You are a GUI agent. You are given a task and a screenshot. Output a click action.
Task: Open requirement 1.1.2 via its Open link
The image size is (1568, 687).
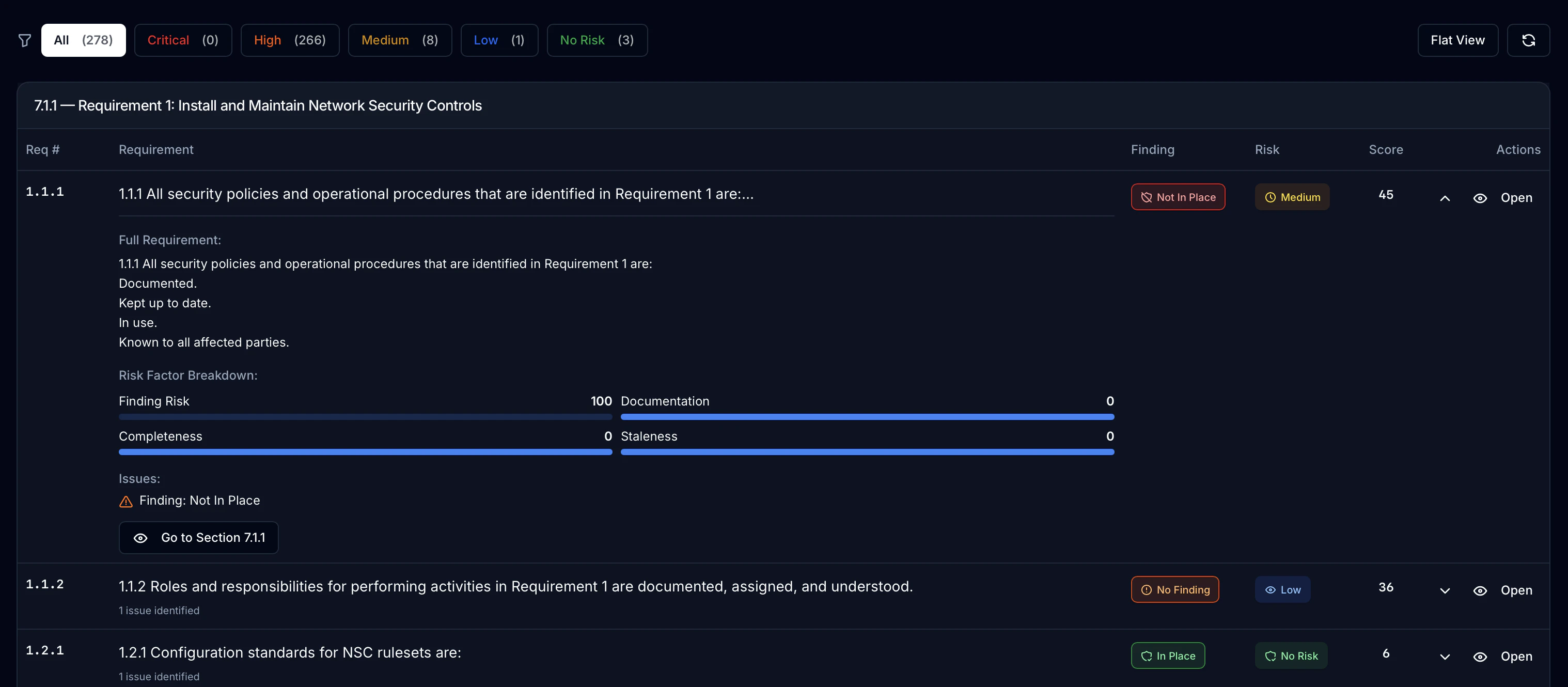[1517, 590]
